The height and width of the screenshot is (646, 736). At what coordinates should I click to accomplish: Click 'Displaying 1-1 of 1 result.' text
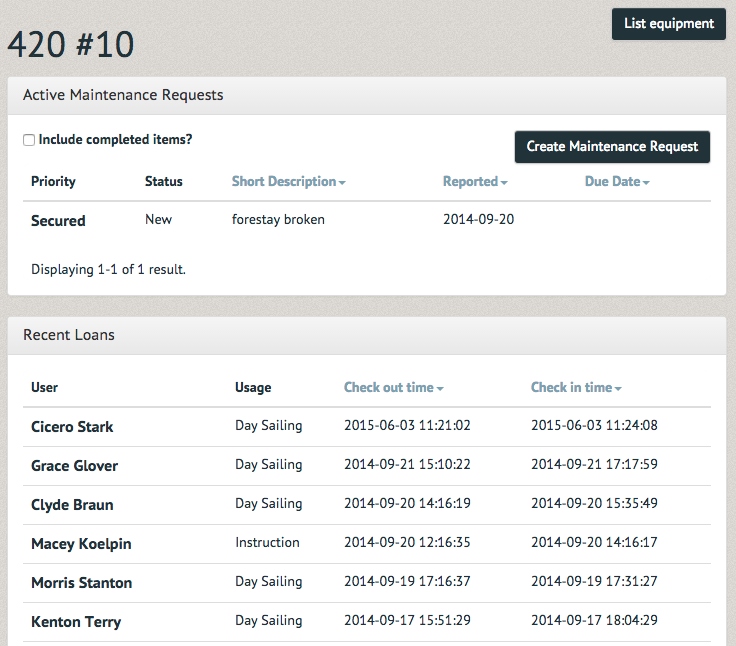tap(108, 269)
